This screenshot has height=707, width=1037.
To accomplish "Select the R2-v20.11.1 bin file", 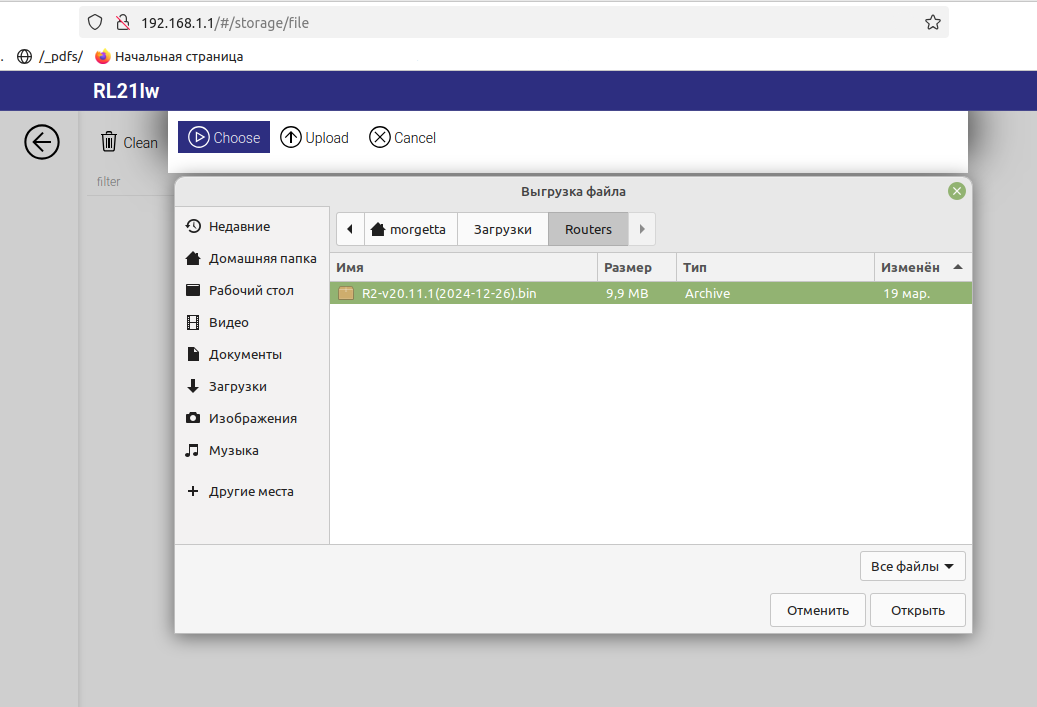I will pos(449,294).
